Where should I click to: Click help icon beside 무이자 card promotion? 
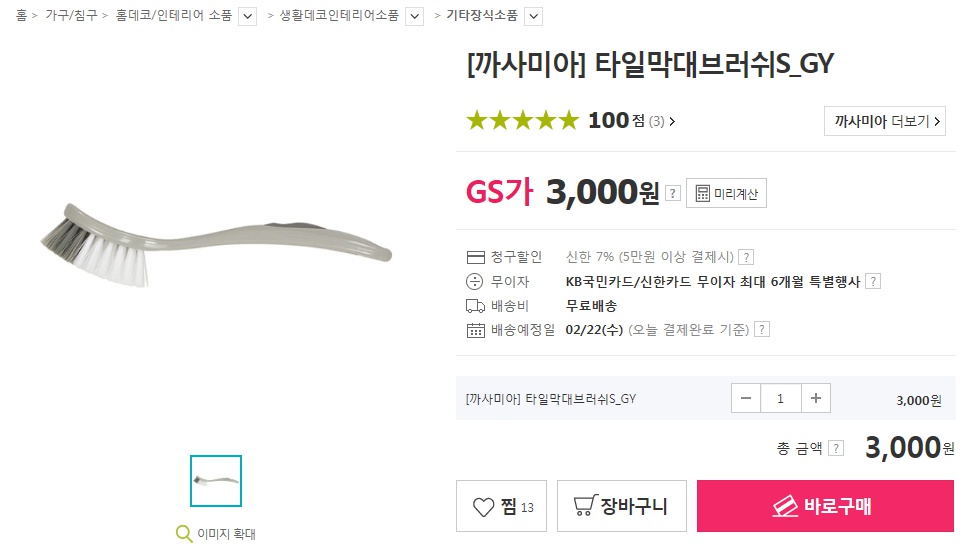[873, 282]
